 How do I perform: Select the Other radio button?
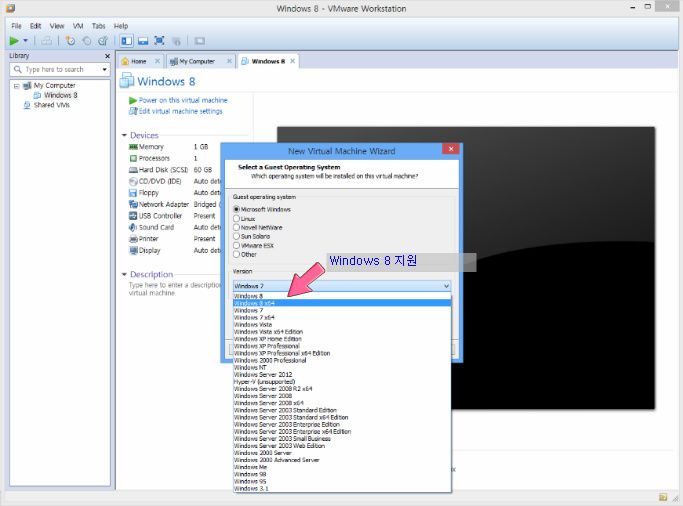(x=237, y=254)
